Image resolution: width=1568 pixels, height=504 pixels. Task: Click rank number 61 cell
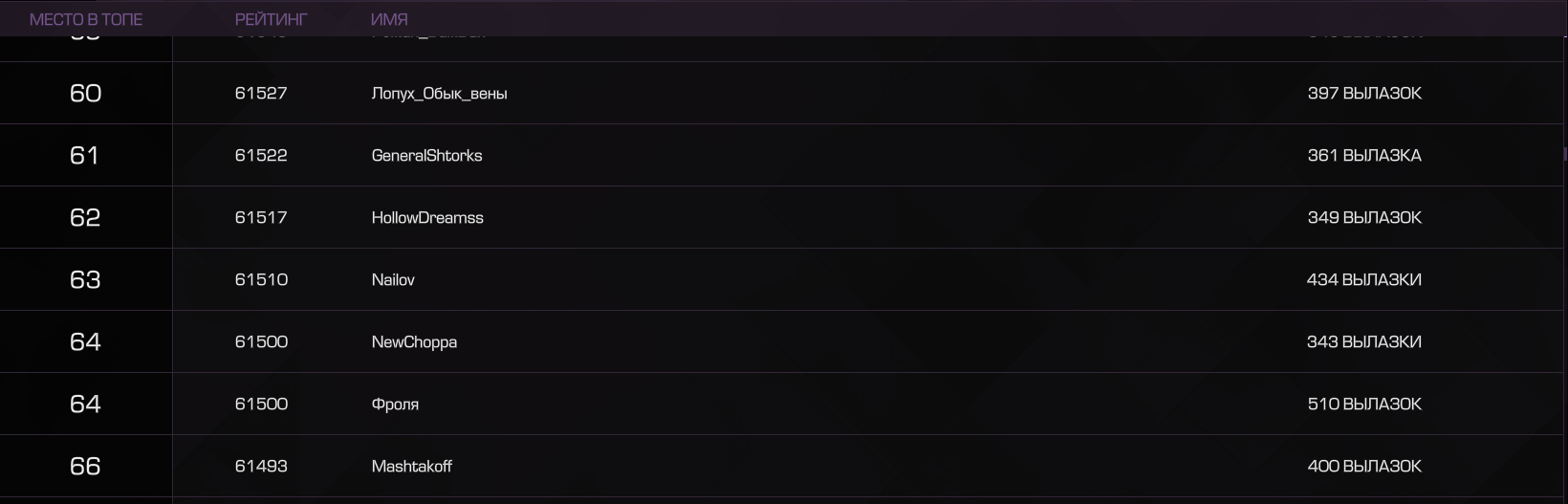[x=84, y=155]
